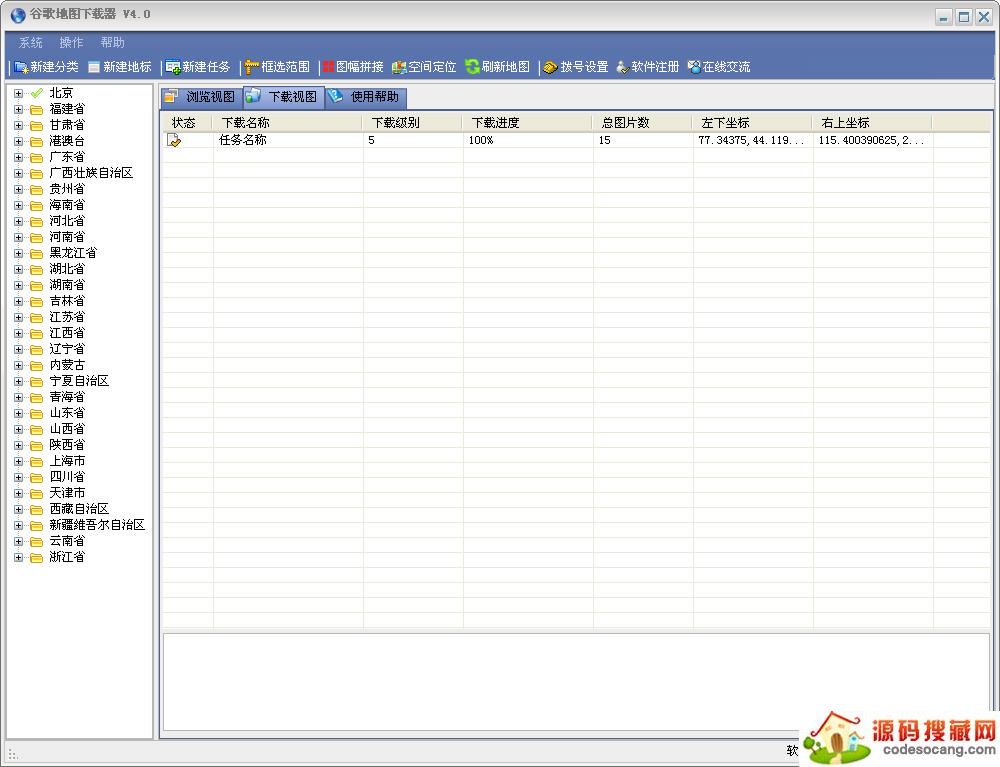
Task: Expand the 广西壮族自治区 tree node
Action: pos(18,173)
